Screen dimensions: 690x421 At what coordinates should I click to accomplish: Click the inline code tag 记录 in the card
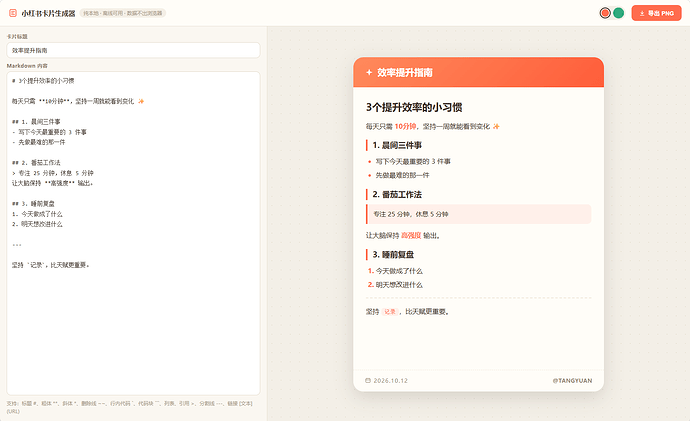(390, 312)
